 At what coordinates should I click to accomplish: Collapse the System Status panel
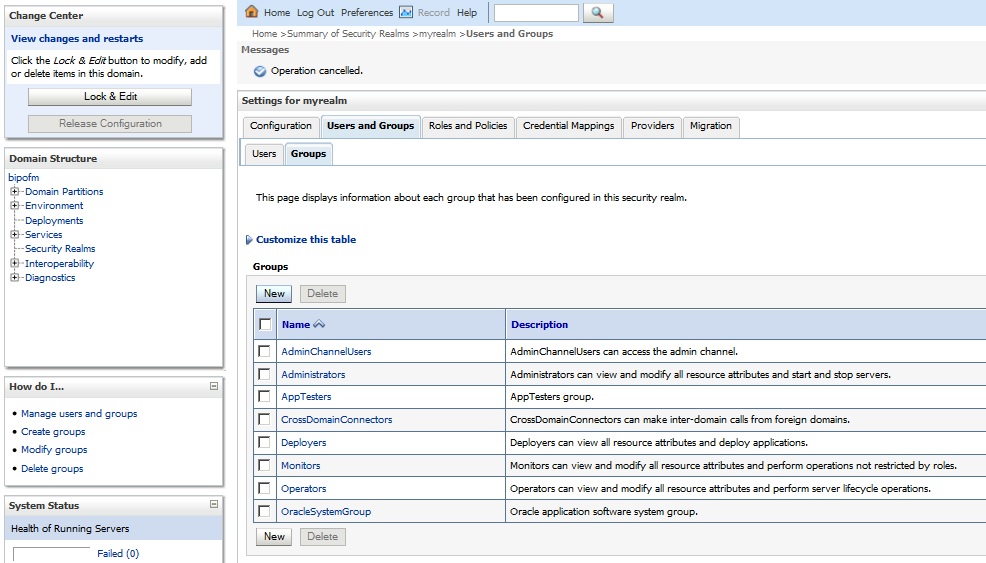point(214,504)
